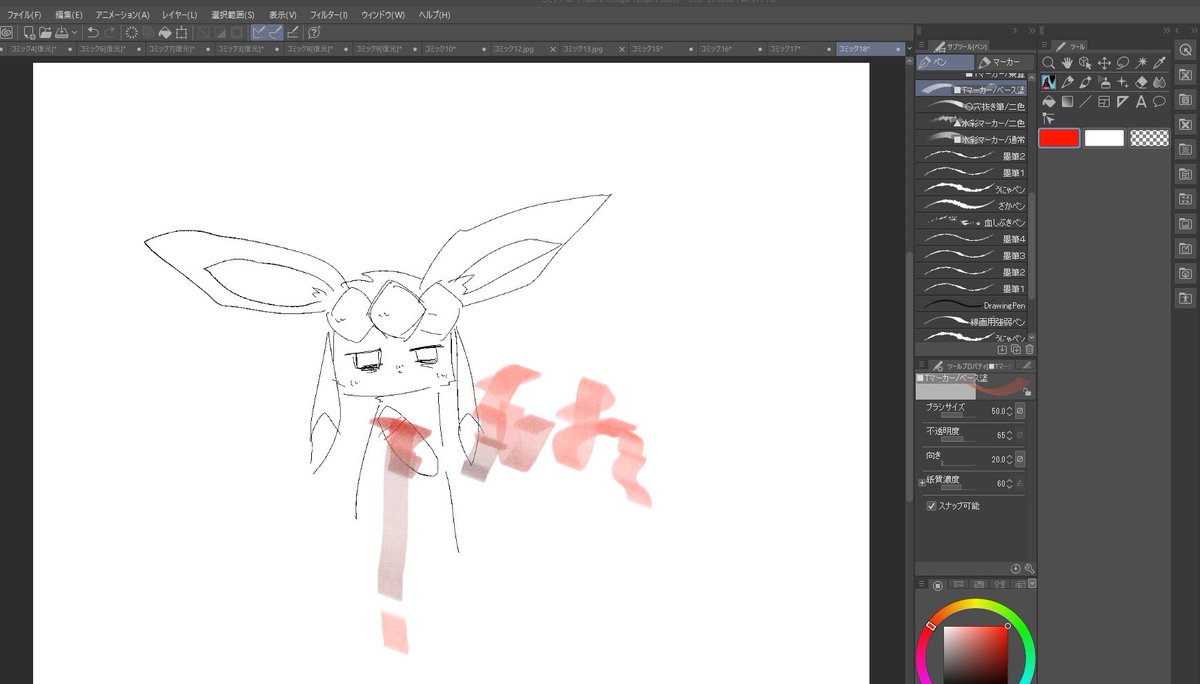Click the New document icon
The height and width of the screenshot is (684, 1200).
(29, 32)
